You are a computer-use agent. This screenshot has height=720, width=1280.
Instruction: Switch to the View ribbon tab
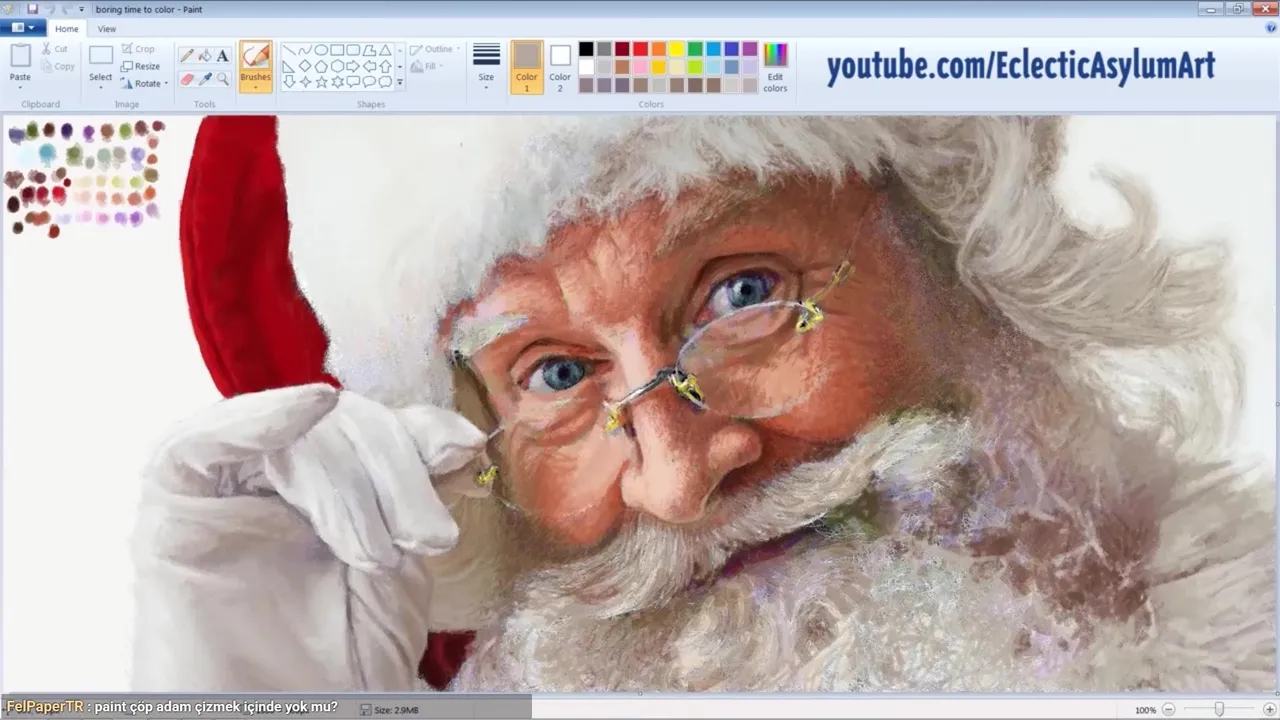(107, 29)
